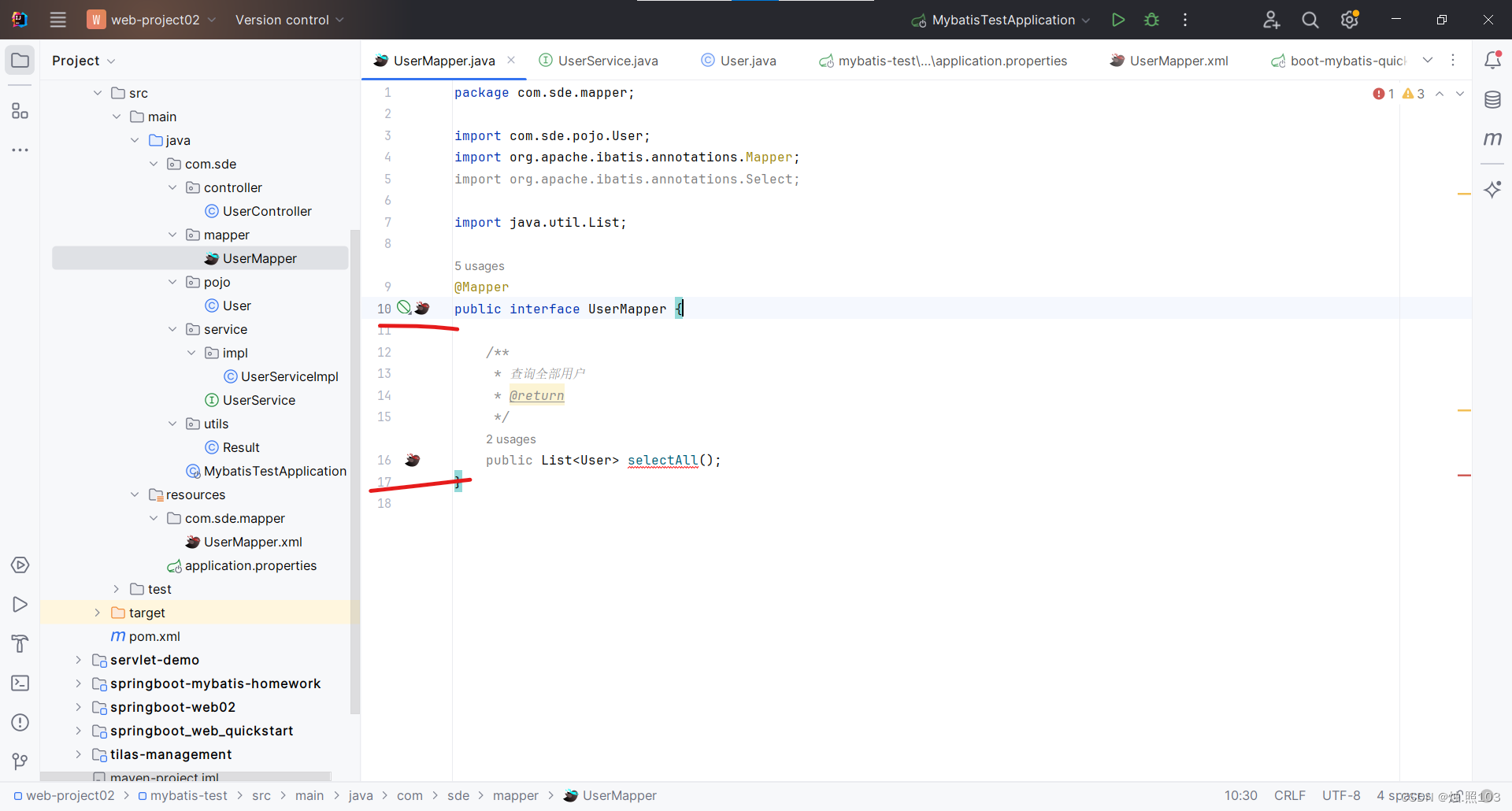Collapse the controller package
The width and height of the screenshot is (1512, 811).
(x=172, y=187)
